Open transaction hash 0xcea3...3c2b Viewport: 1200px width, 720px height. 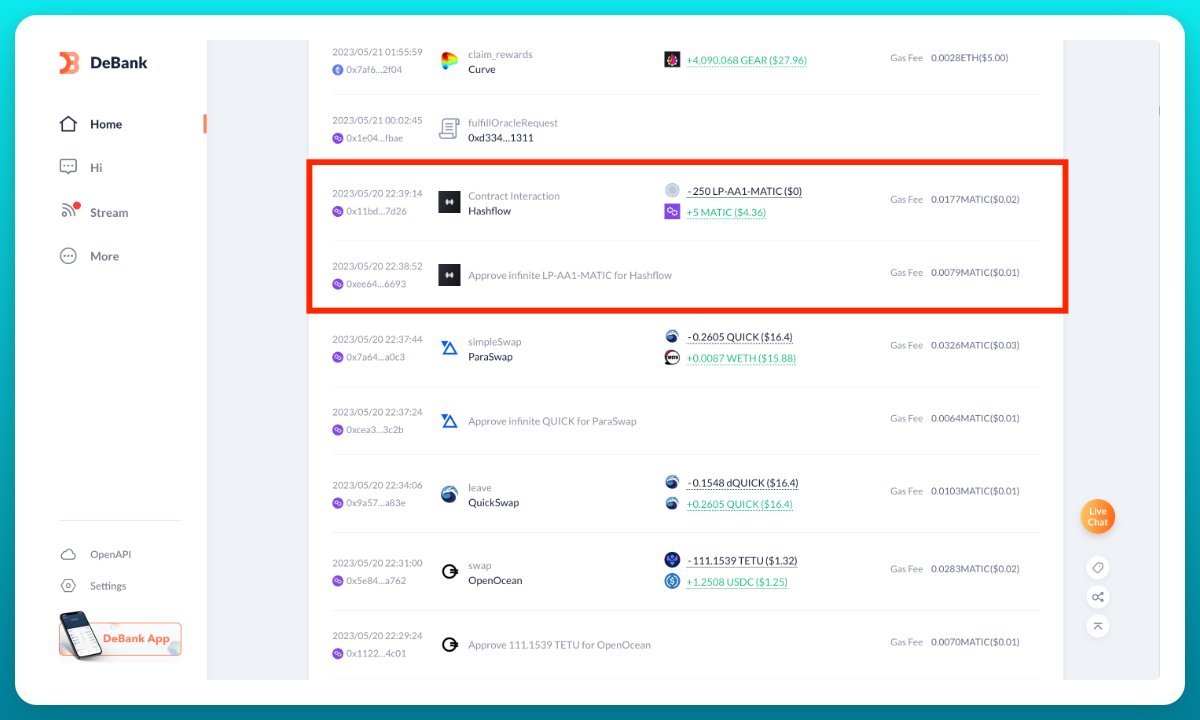(375, 430)
